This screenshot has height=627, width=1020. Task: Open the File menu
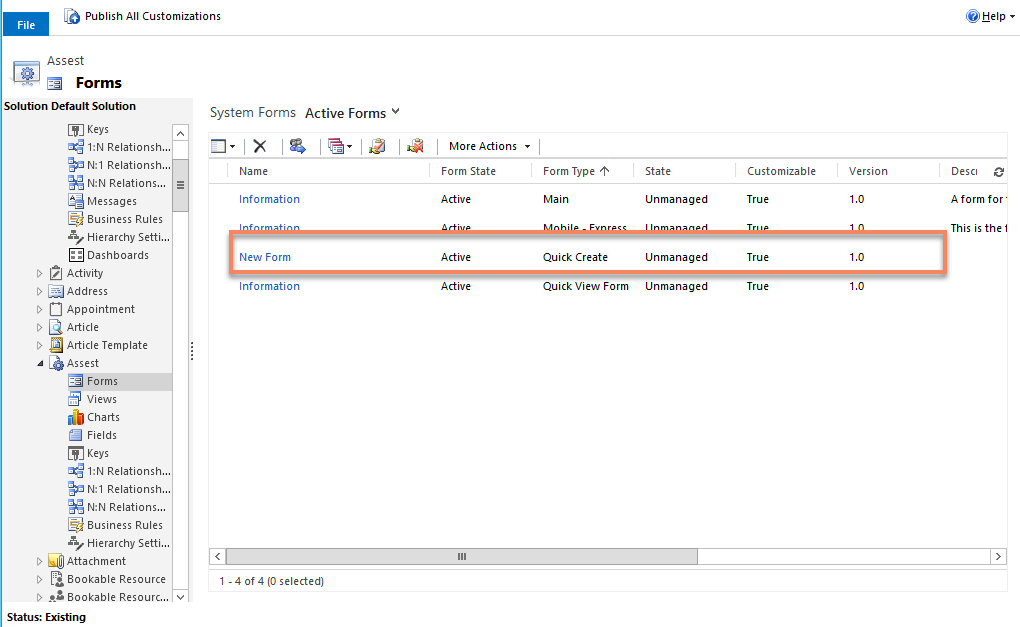point(25,22)
